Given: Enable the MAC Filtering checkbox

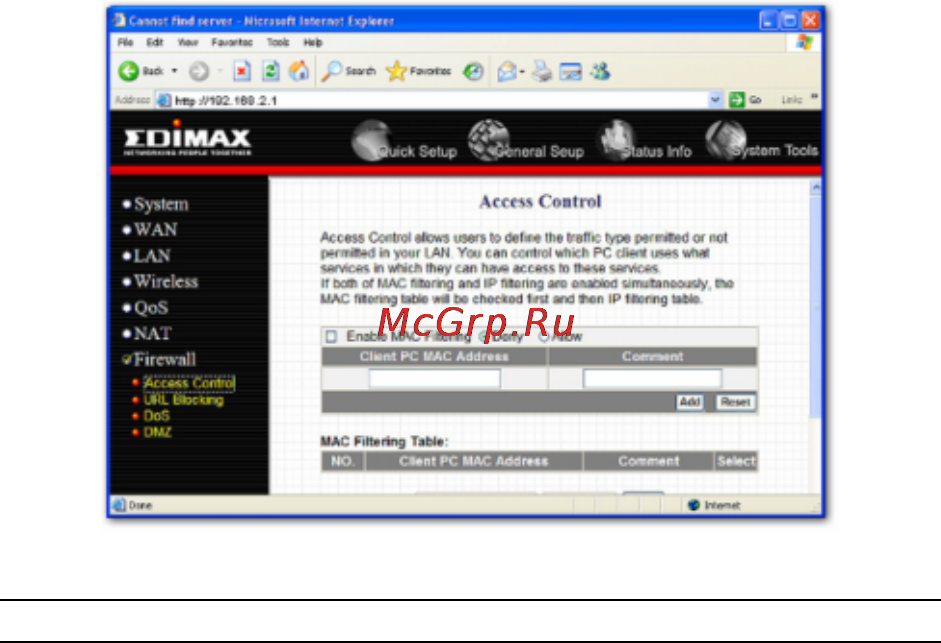Looking at the screenshot, I should pos(331,336).
